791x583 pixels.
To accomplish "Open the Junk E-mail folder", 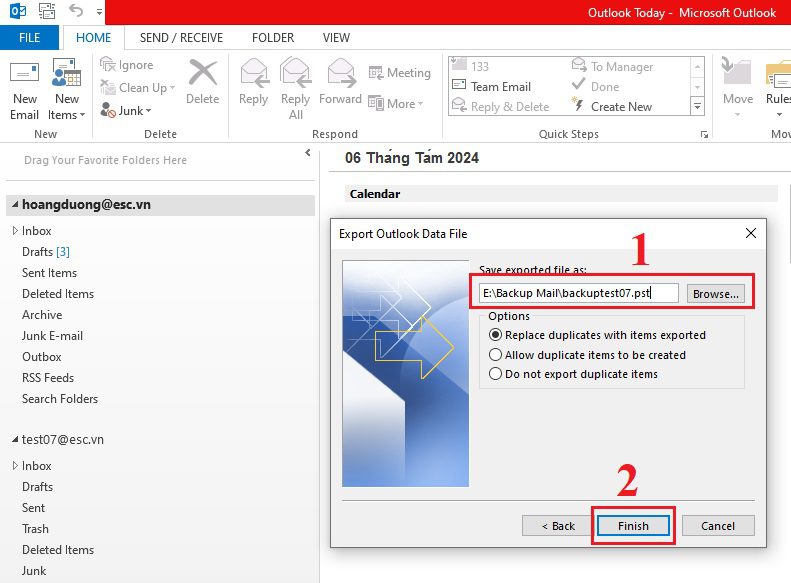I will [52, 336].
